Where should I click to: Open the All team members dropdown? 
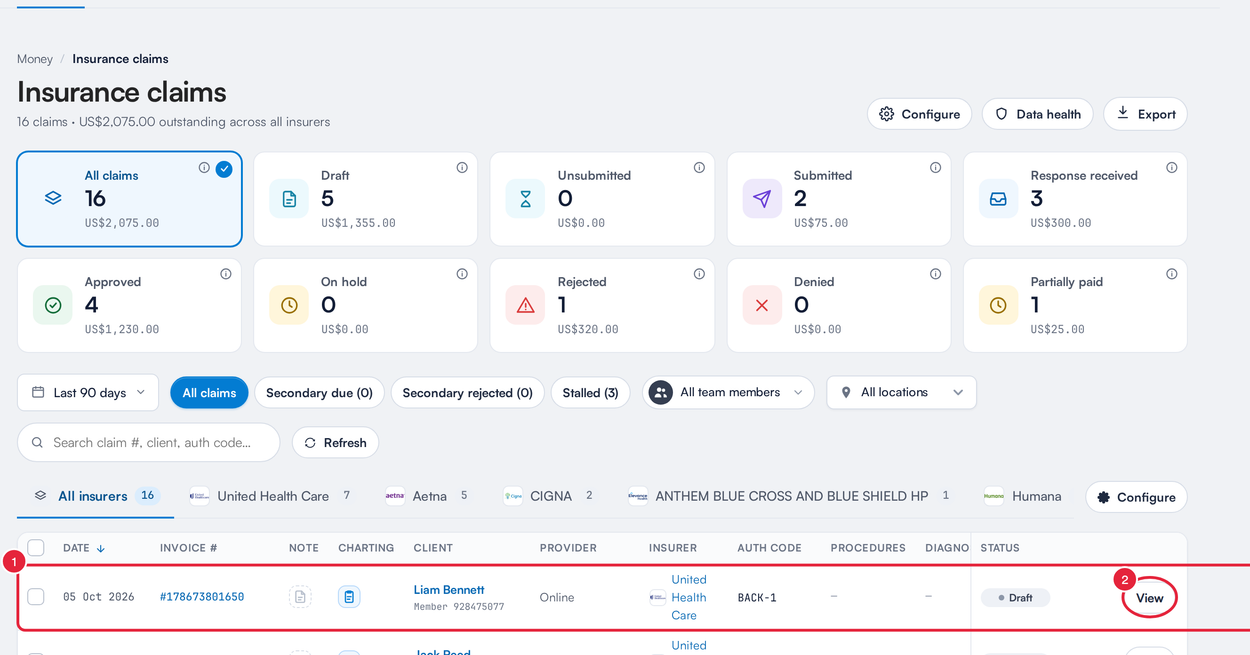pyautogui.click(x=729, y=392)
